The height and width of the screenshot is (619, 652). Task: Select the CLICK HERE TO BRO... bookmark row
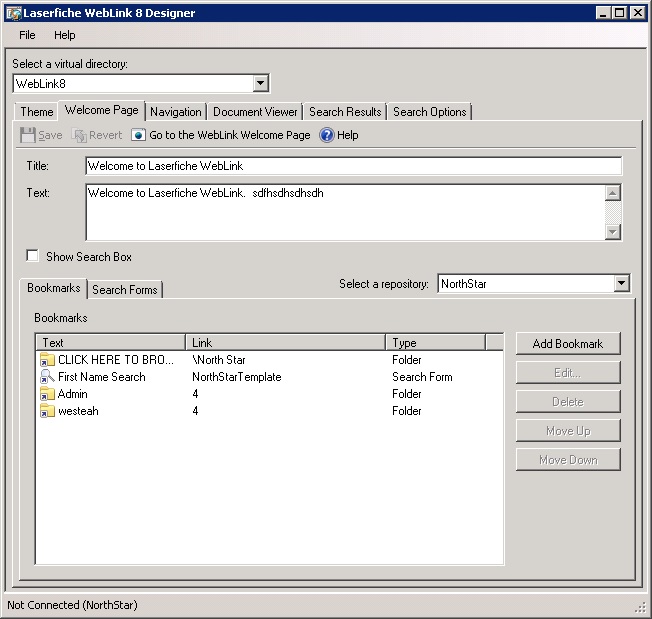pyautogui.click(x=269, y=360)
